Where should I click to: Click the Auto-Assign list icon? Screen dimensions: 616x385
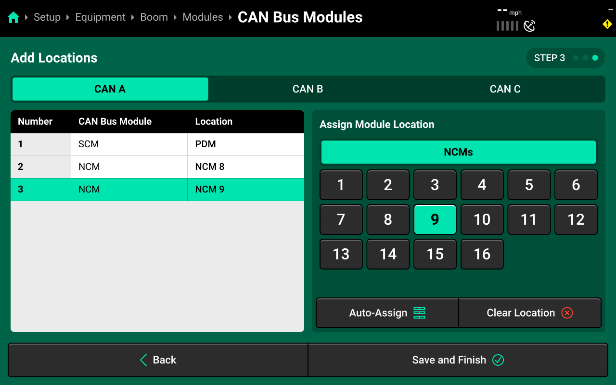pos(419,313)
